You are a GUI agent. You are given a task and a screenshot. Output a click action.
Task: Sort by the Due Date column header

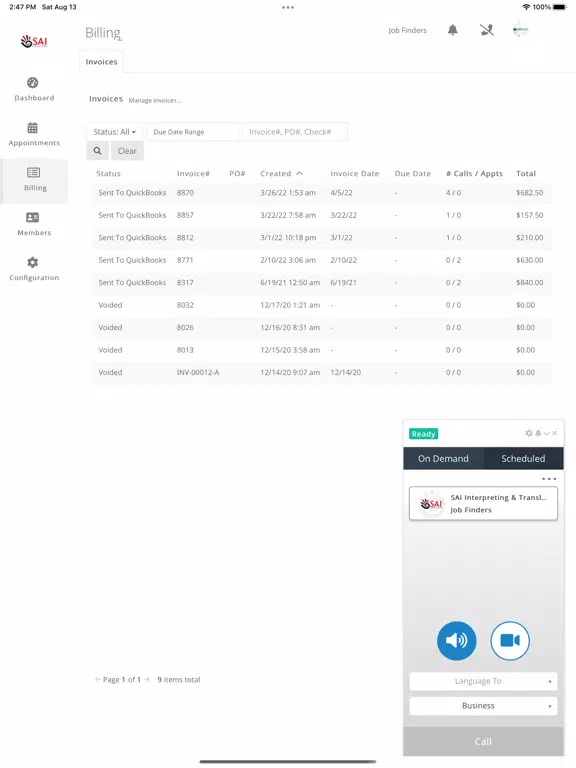[413, 173]
